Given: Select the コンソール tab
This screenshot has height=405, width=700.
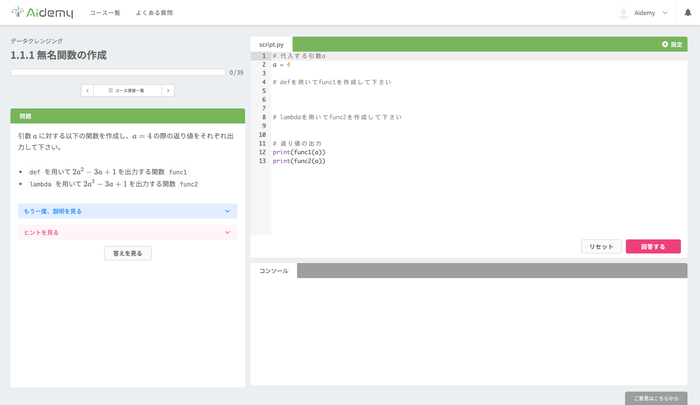Looking at the screenshot, I should (x=274, y=271).
